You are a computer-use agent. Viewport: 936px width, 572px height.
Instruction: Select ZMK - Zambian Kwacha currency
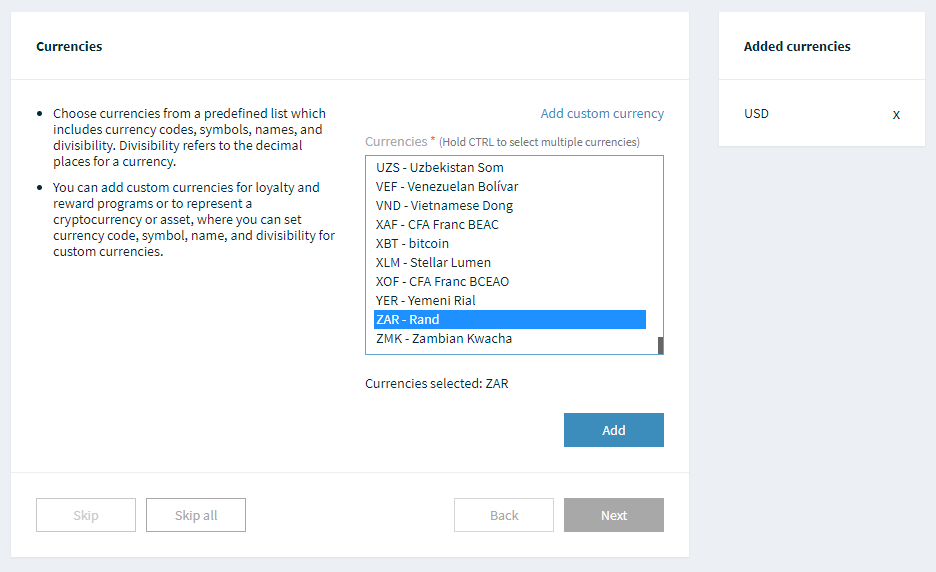[x=444, y=339]
